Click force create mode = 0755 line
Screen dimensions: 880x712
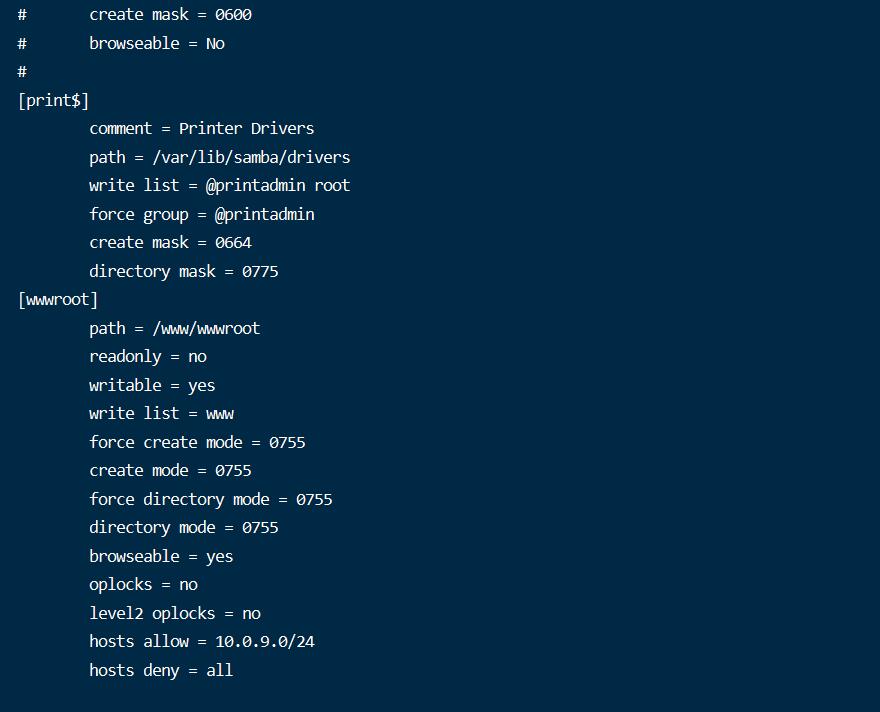[x=197, y=442]
